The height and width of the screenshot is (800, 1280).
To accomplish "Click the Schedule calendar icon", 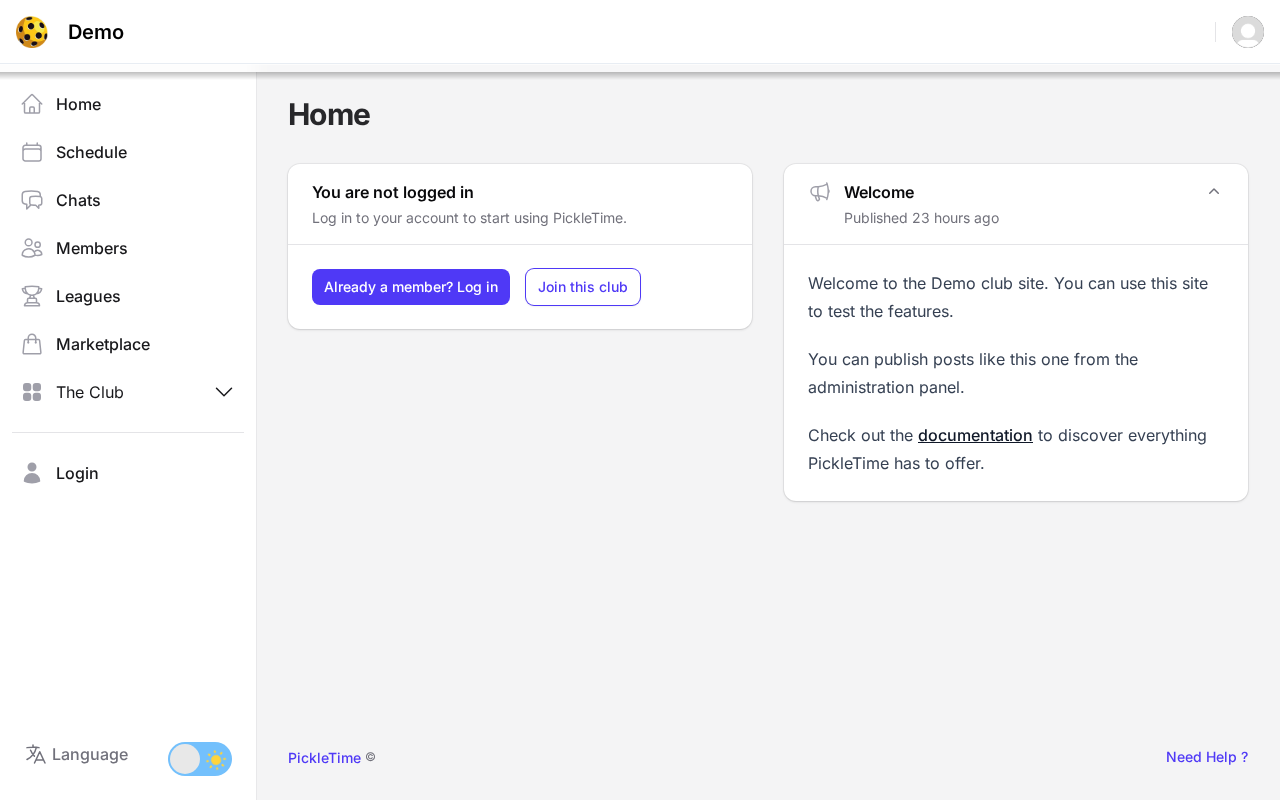I will click(32, 152).
